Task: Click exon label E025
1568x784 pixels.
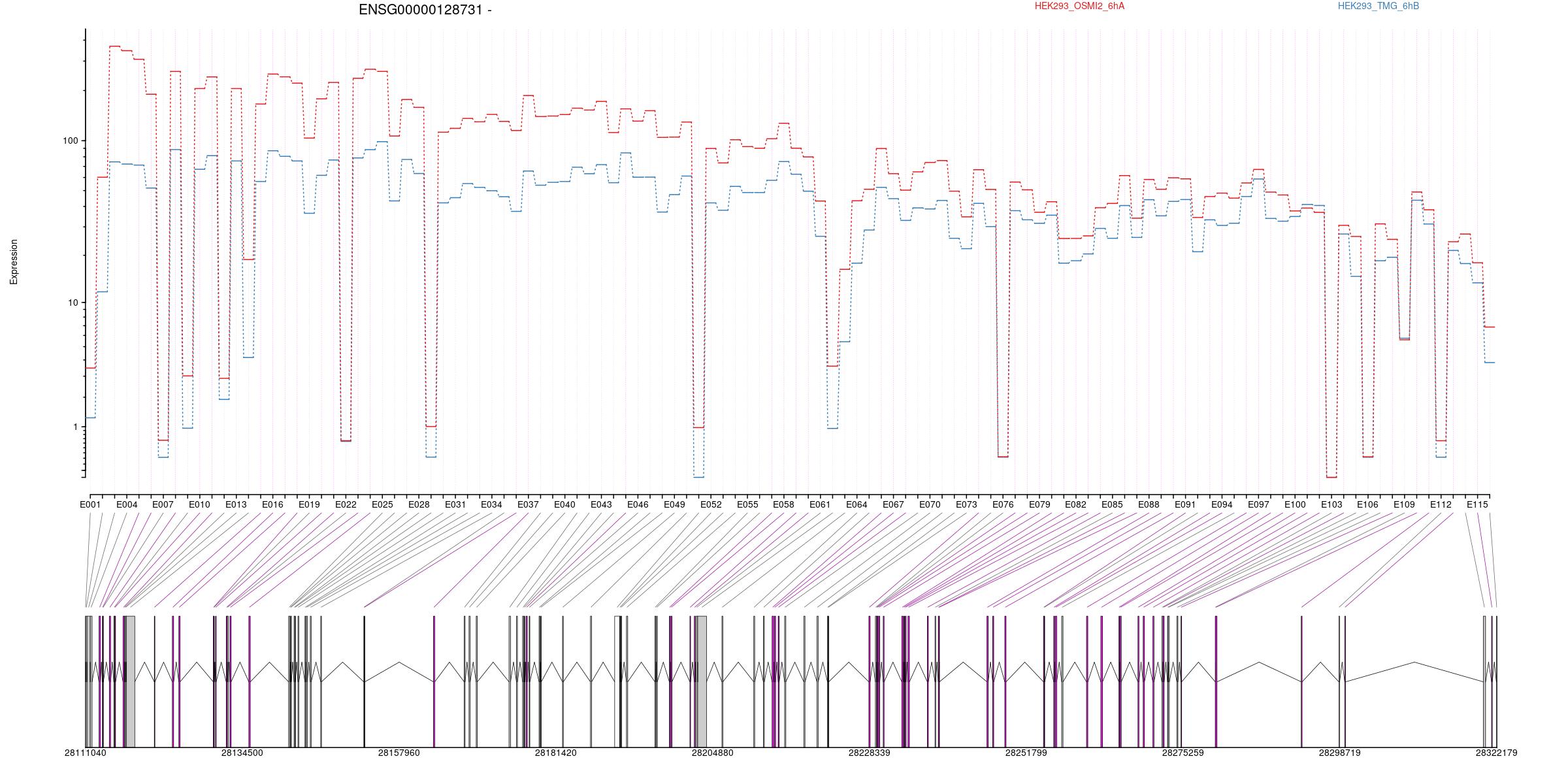Action: [x=382, y=504]
